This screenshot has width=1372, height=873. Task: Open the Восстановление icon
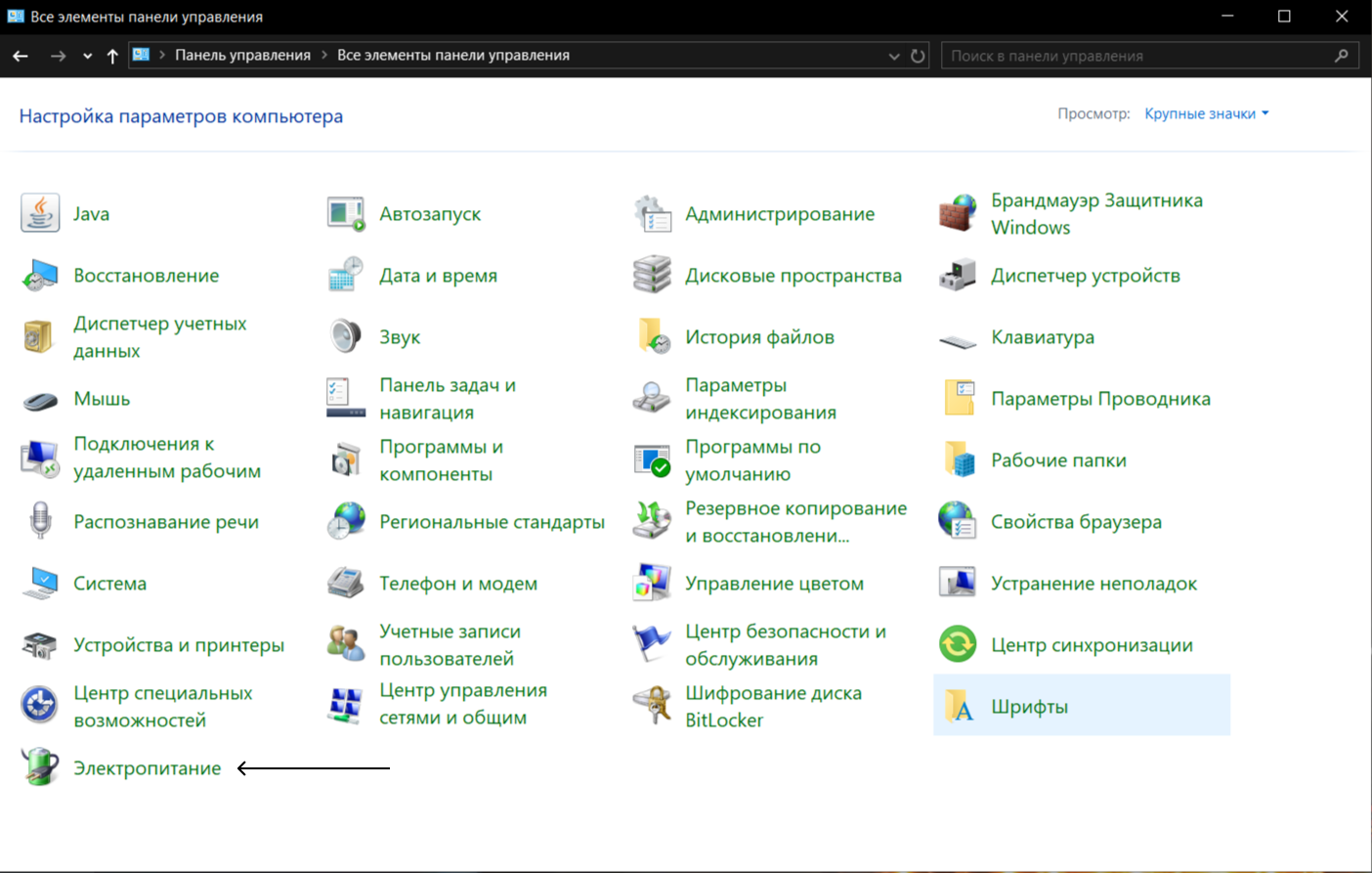tap(40, 276)
